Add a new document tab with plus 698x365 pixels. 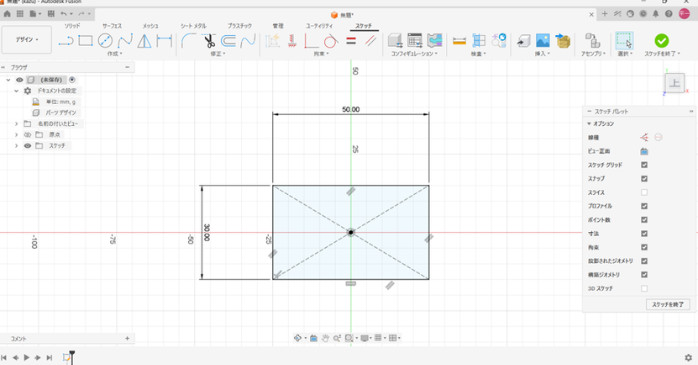[605, 14]
